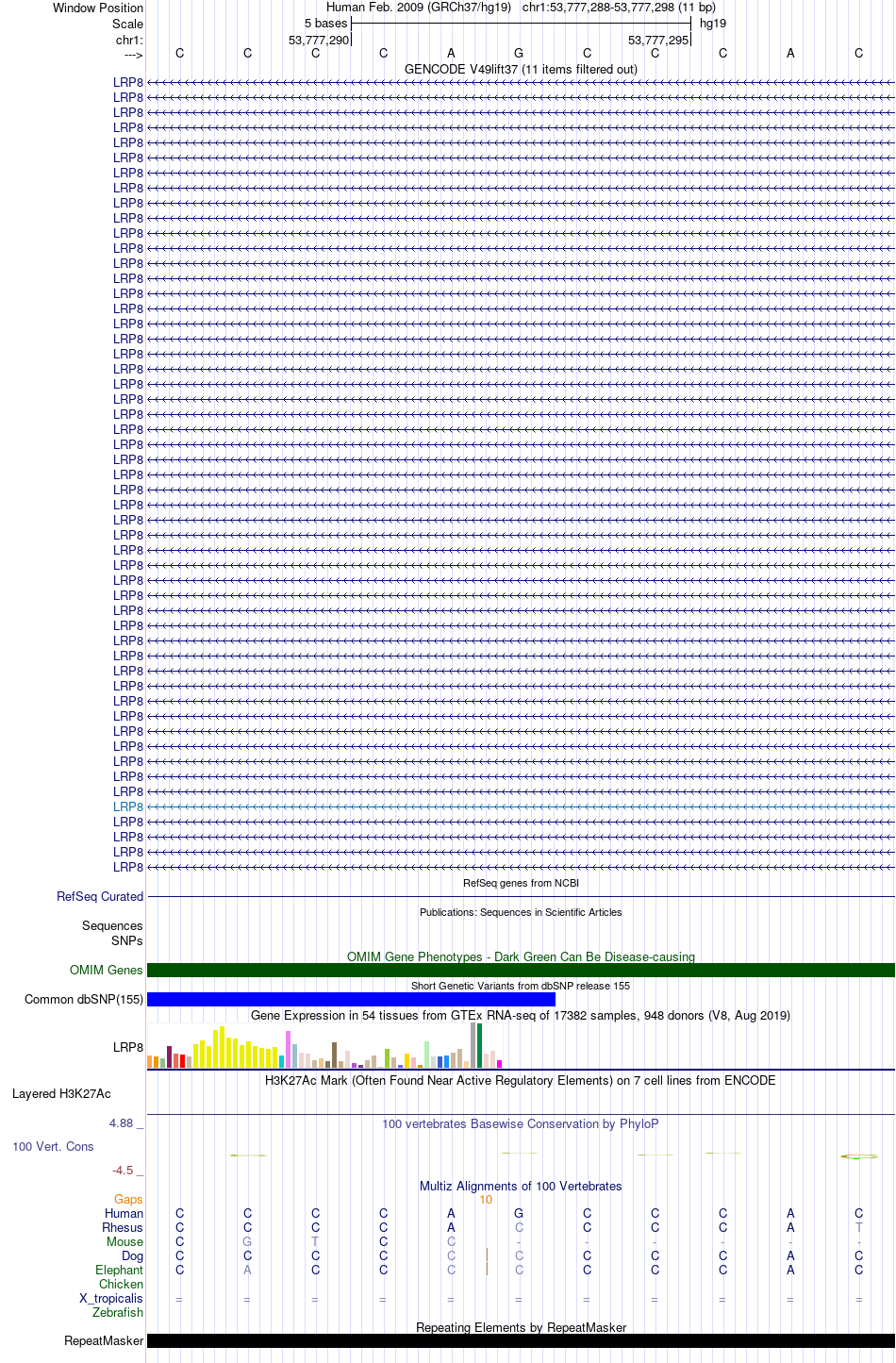Click the RepeatMasker track label
The height and width of the screenshot is (1363, 896).
pos(104,1340)
